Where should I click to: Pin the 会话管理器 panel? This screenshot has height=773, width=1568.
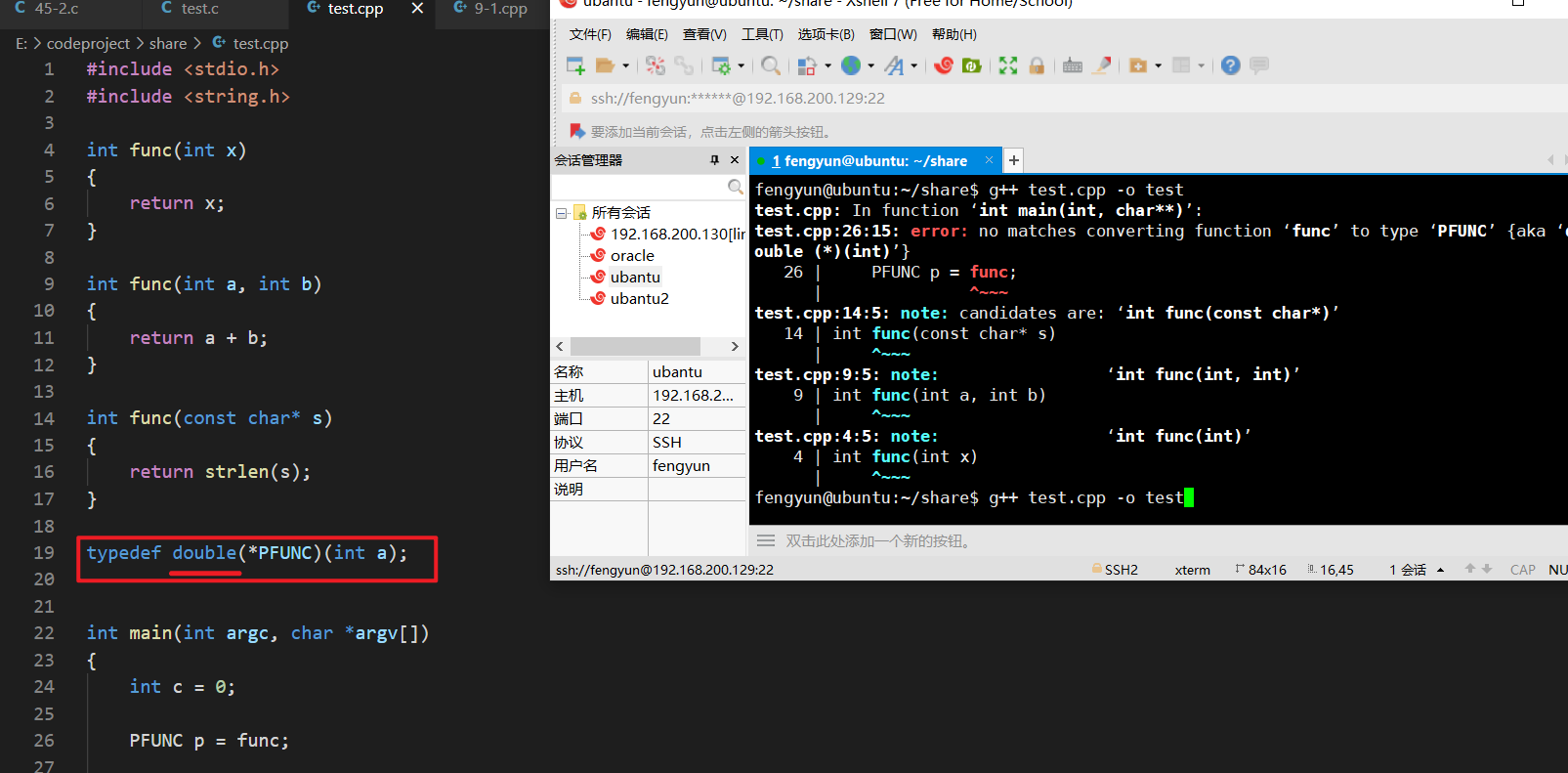[714, 159]
